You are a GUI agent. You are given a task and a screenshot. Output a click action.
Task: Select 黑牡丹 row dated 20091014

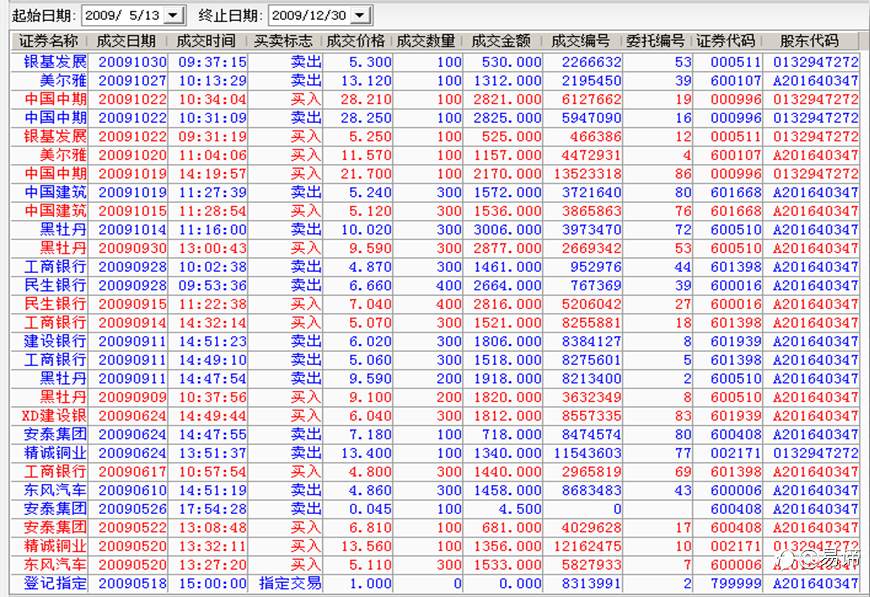(435, 230)
